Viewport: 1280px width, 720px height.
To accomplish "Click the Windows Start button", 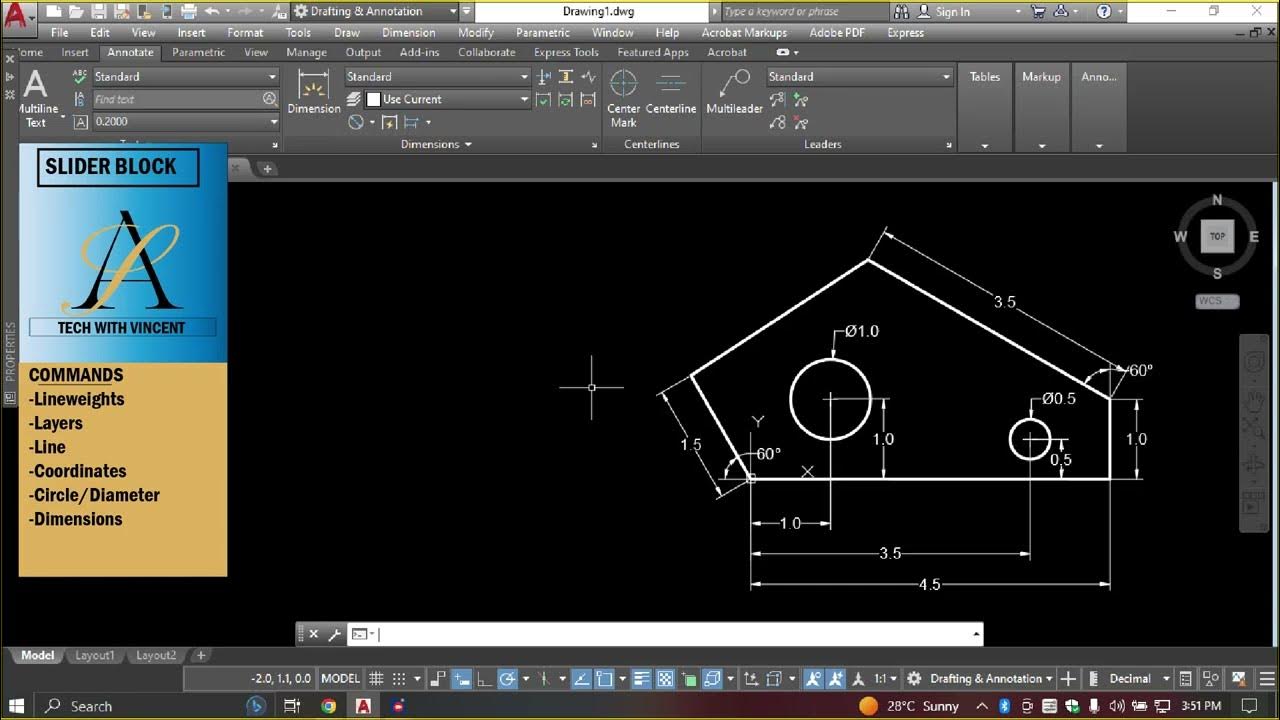I will tap(17, 706).
